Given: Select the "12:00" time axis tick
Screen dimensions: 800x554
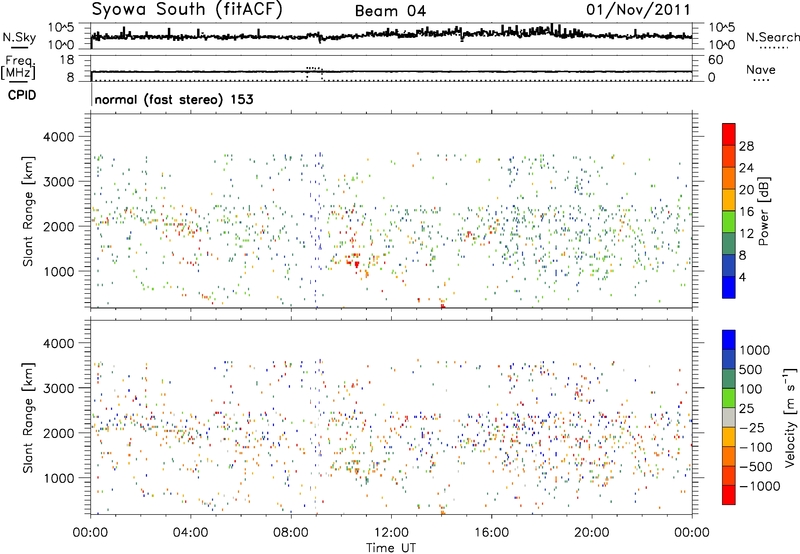Looking at the screenshot, I should pyautogui.click(x=391, y=533).
